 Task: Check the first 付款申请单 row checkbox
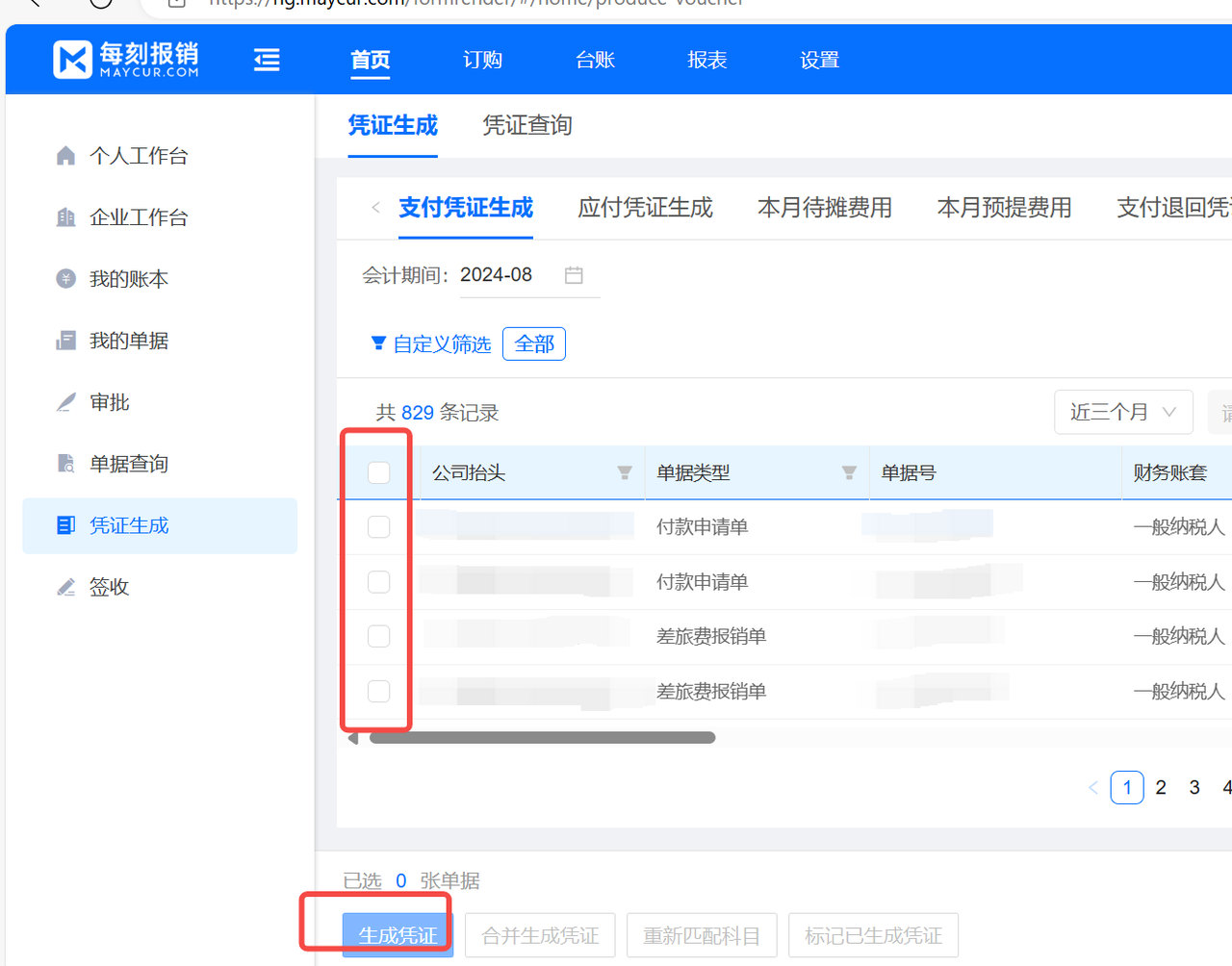[378, 526]
